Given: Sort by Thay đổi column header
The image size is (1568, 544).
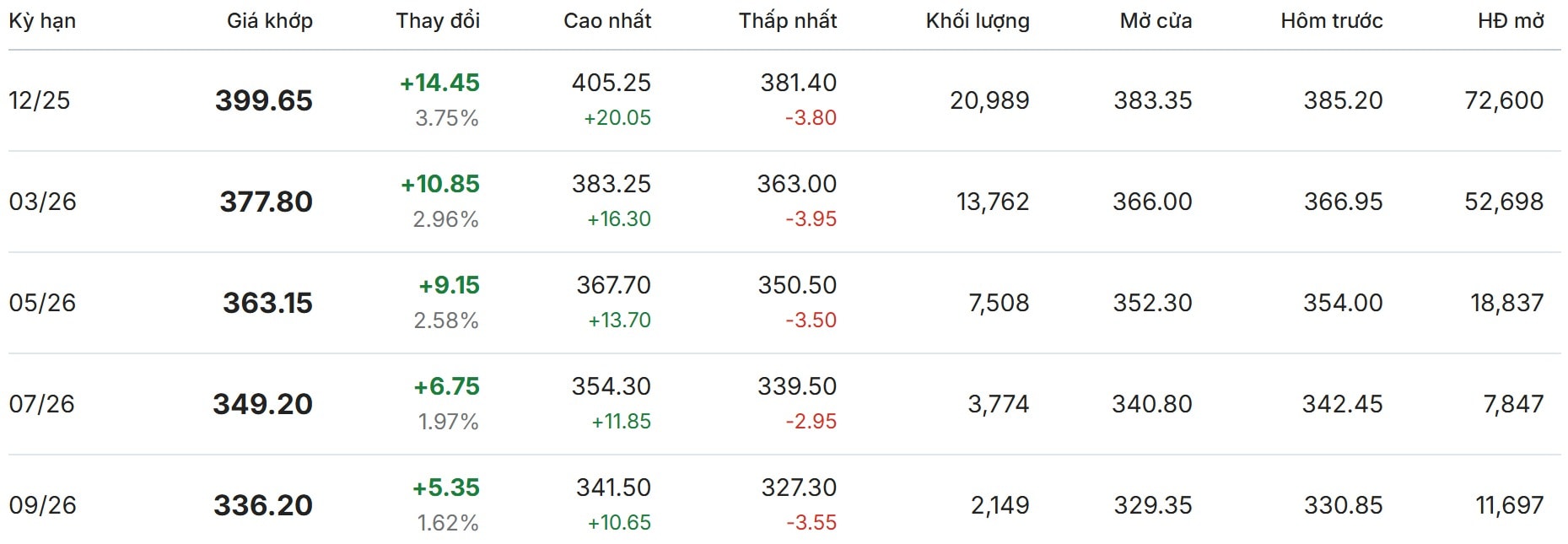Looking at the screenshot, I should [x=438, y=21].
